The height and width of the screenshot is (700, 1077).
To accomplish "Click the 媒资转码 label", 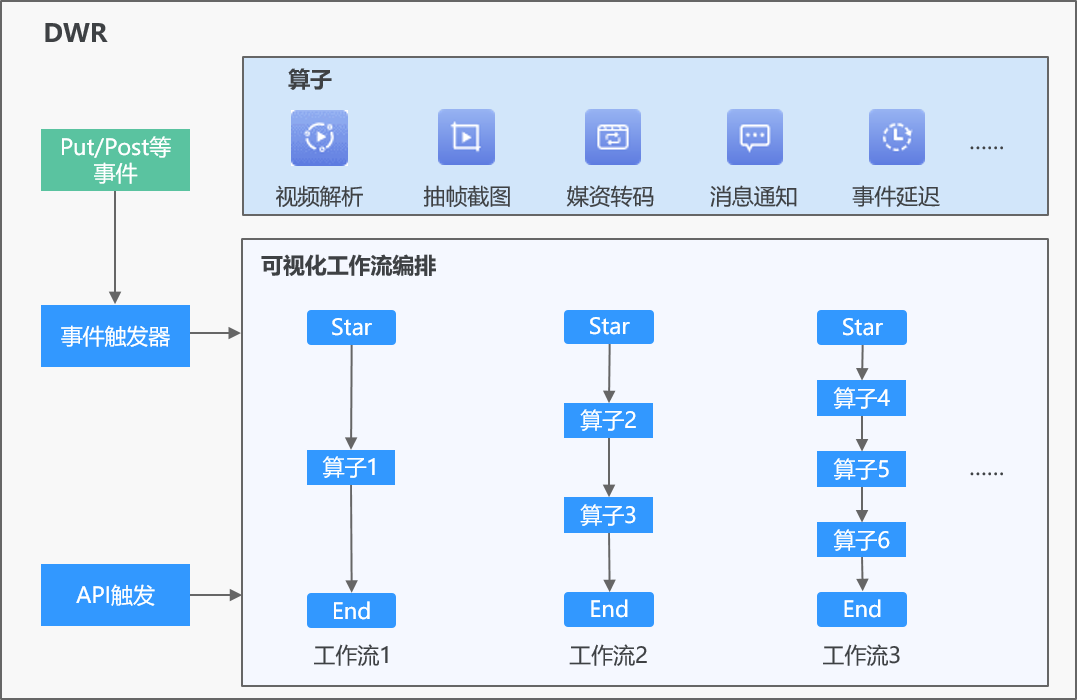I will (610, 197).
